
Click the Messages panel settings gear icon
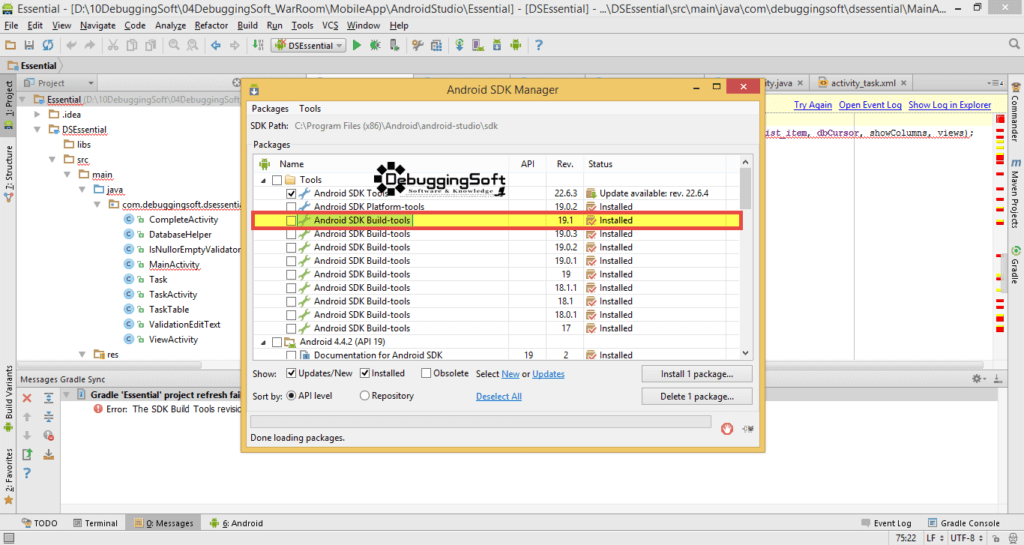[977, 379]
